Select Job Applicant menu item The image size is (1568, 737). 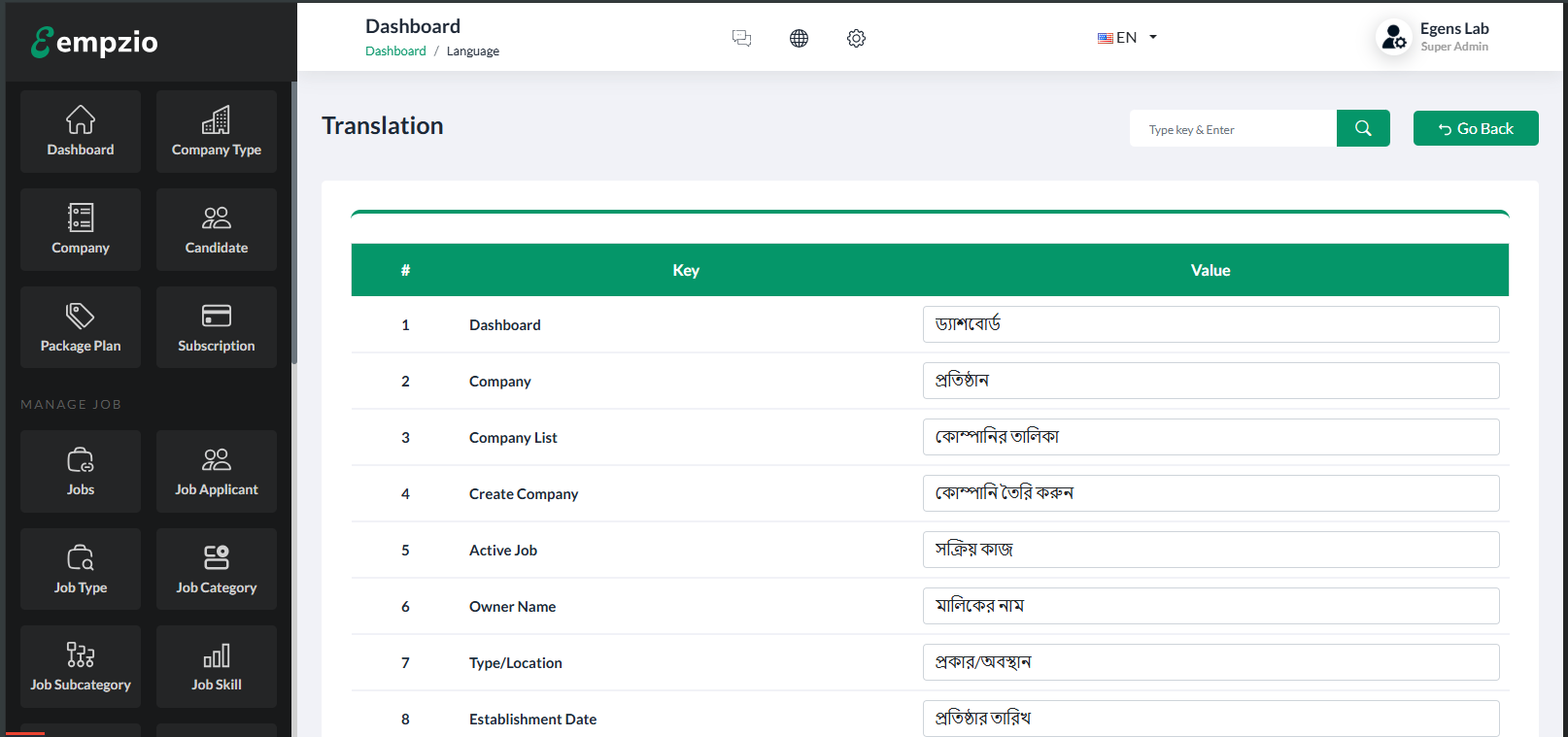[217, 472]
